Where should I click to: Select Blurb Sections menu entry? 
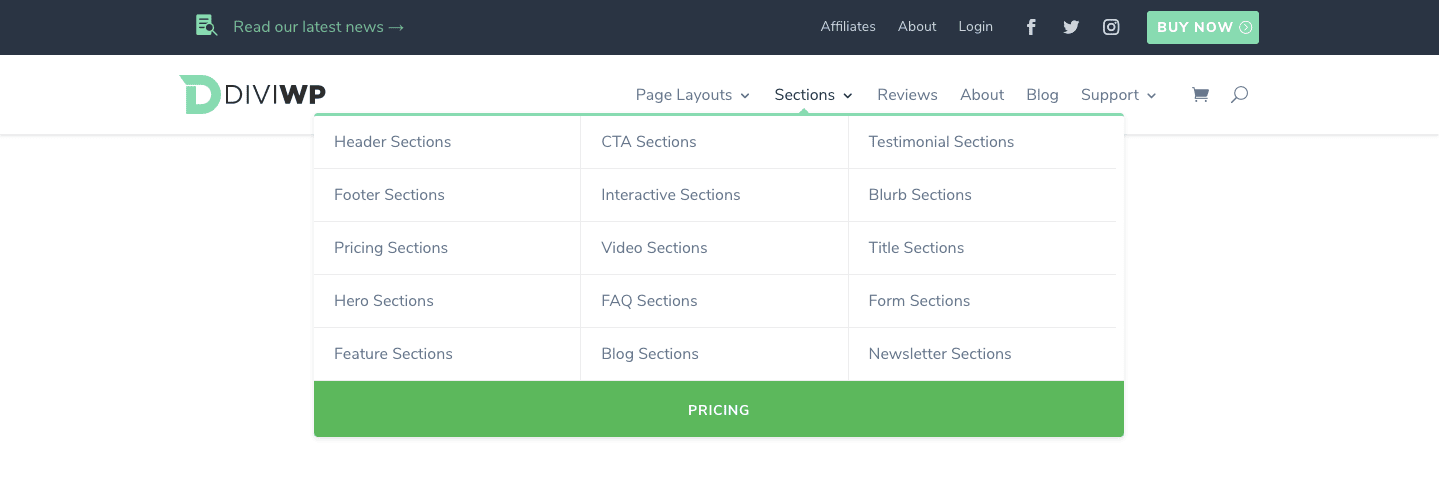coord(982,195)
